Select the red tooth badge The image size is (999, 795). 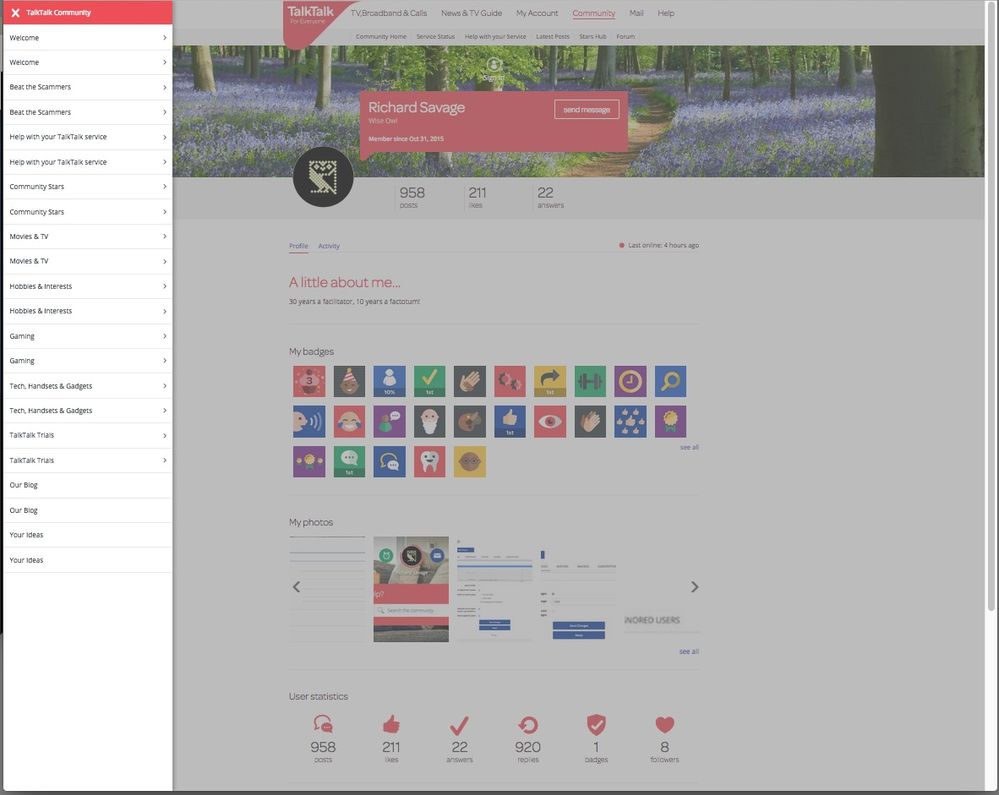pos(429,461)
